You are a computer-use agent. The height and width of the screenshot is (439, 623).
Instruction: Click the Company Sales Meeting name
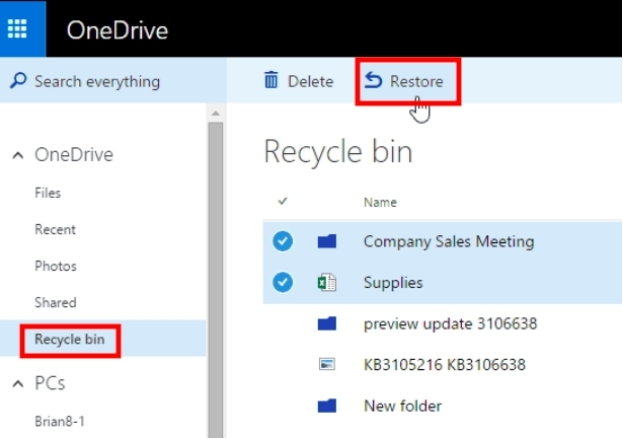(449, 242)
